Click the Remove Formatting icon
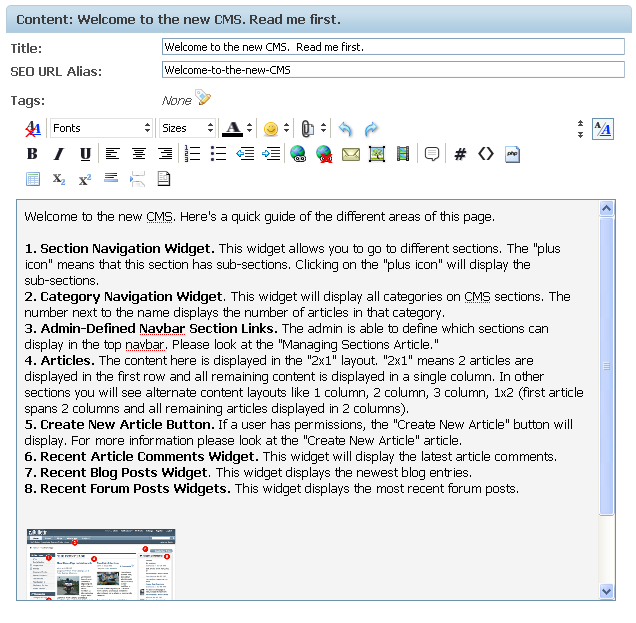The height and width of the screenshot is (623, 636). (x=33, y=129)
